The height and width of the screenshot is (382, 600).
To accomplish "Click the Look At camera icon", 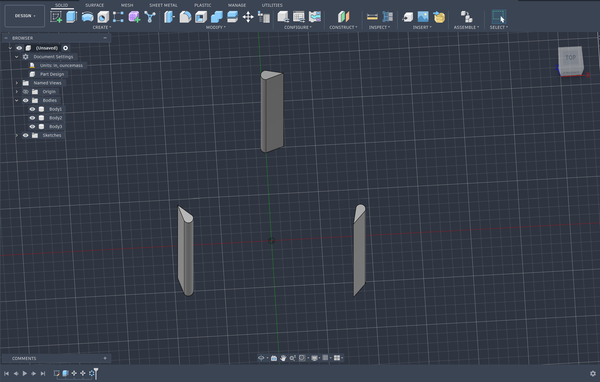I will pyautogui.click(x=274, y=358).
